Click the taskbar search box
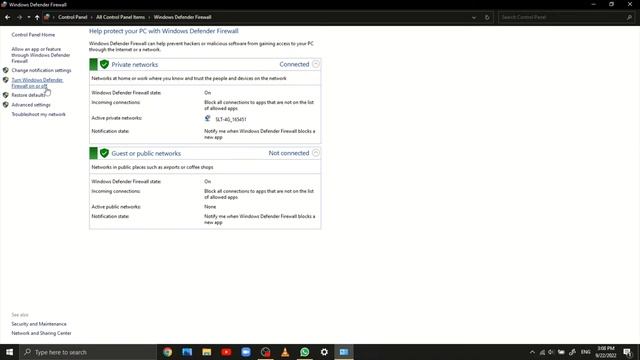 point(88,352)
